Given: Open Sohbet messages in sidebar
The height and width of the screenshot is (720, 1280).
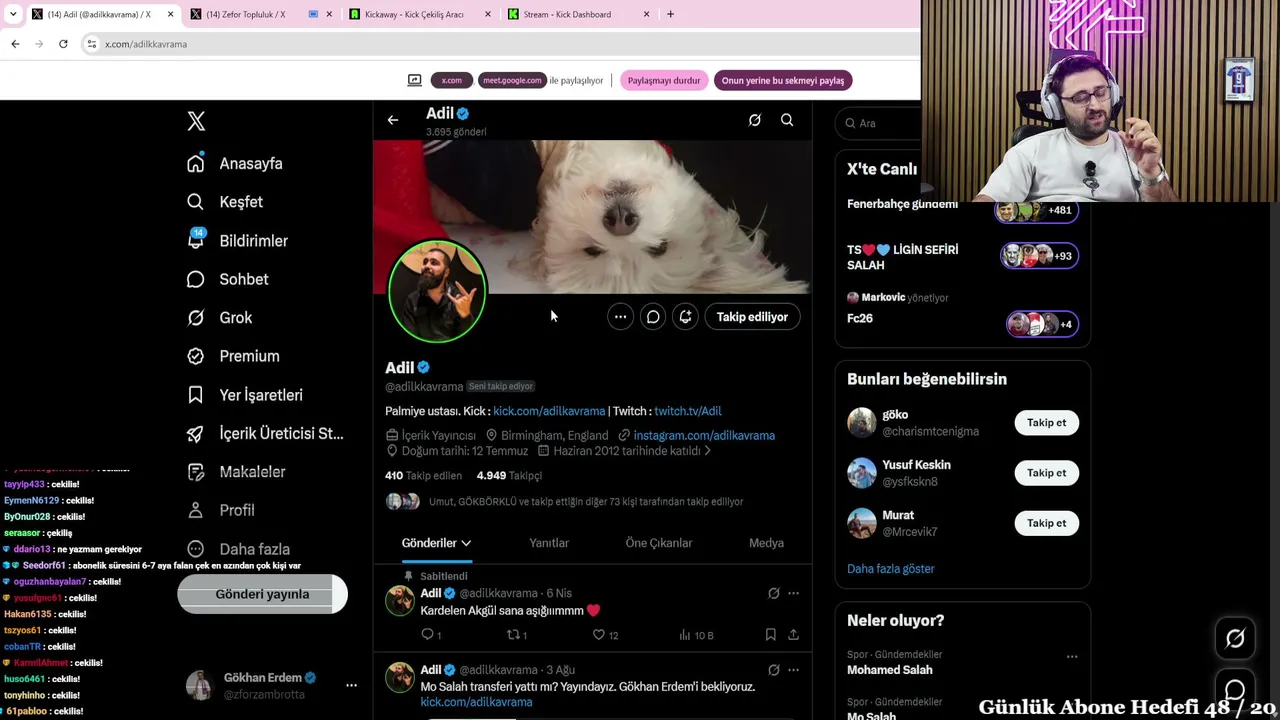Looking at the screenshot, I should (x=229, y=279).
